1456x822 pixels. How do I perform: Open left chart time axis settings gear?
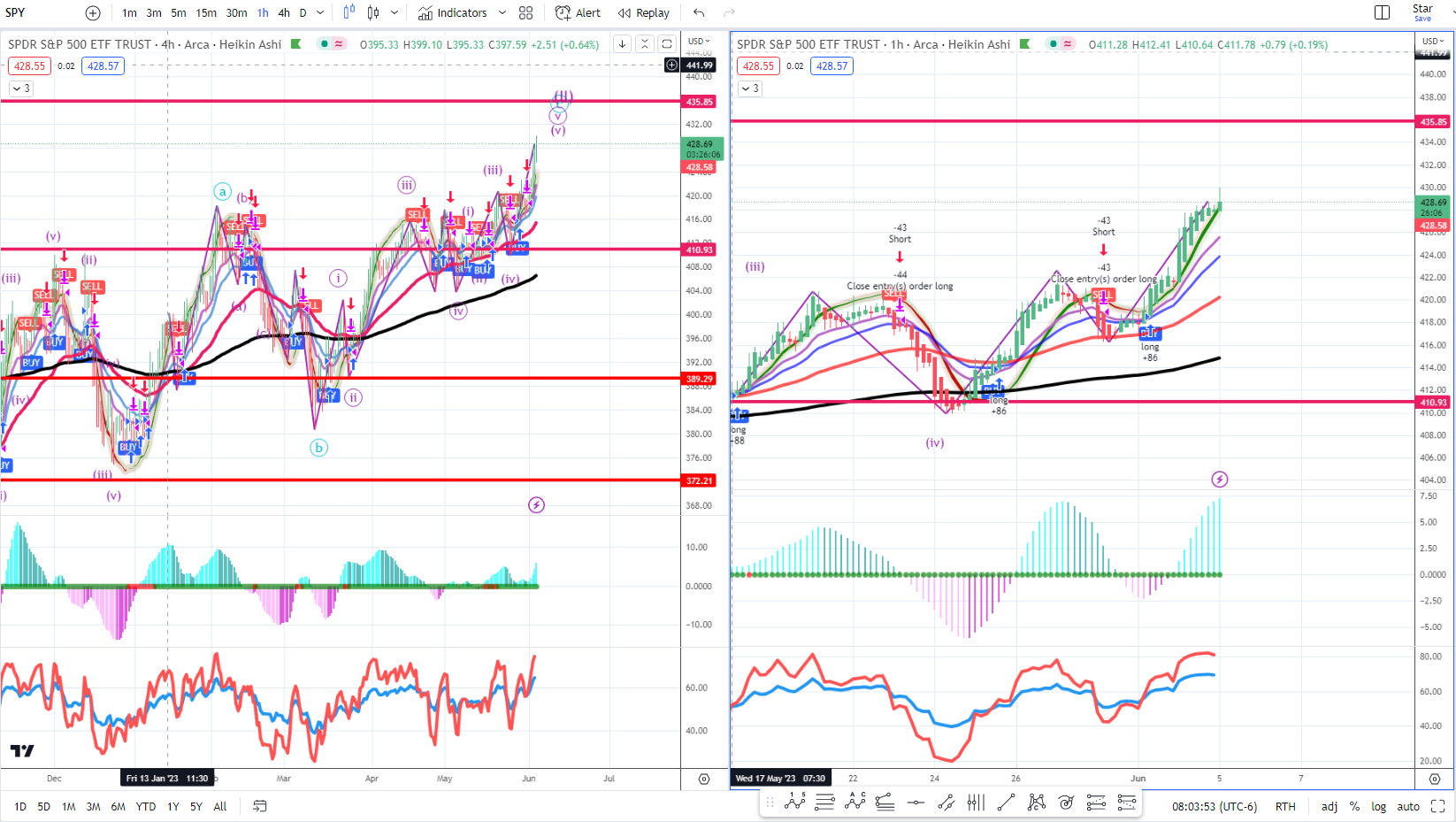tap(704, 780)
